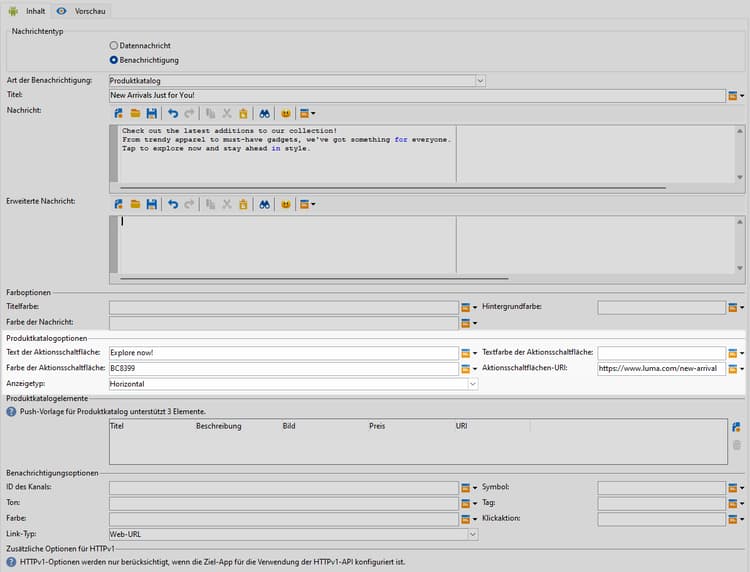The height and width of the screenshot is (572, 750).
Task: Click the Nachricht editor vertical scrollbar down arrow
Action: (739, 177)
